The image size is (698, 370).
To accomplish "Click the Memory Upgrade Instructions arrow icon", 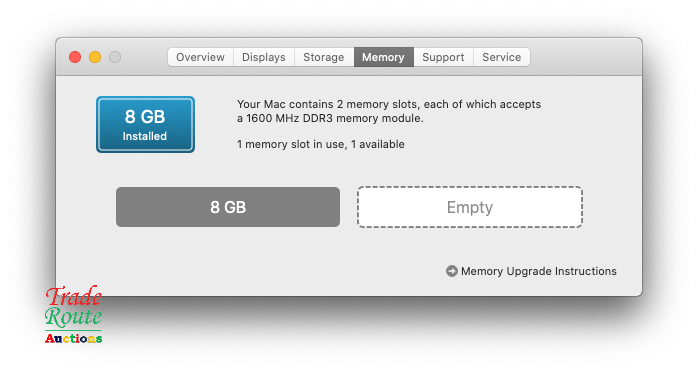I will (452, 271).
